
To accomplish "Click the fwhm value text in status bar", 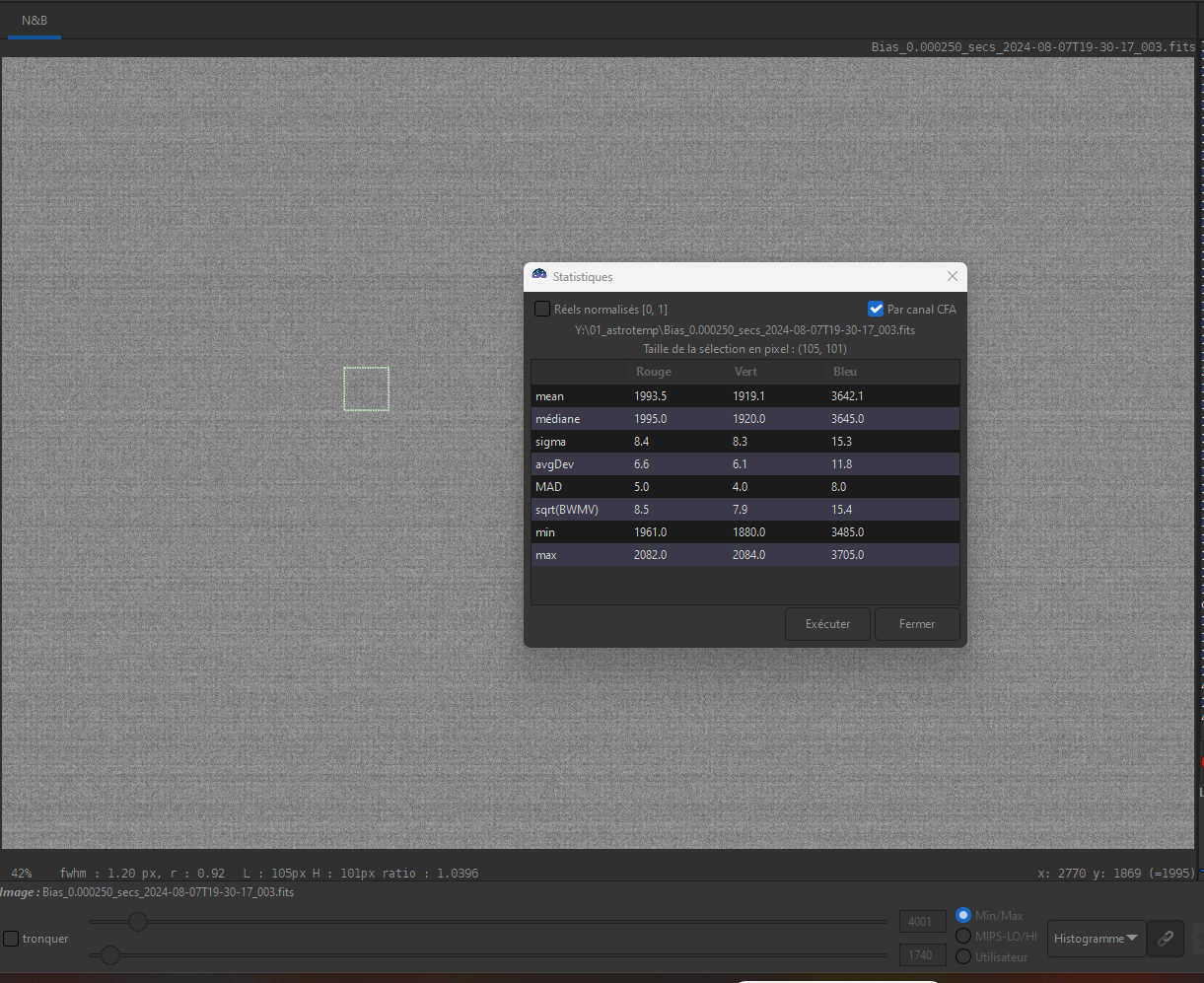I will [142, 874].
